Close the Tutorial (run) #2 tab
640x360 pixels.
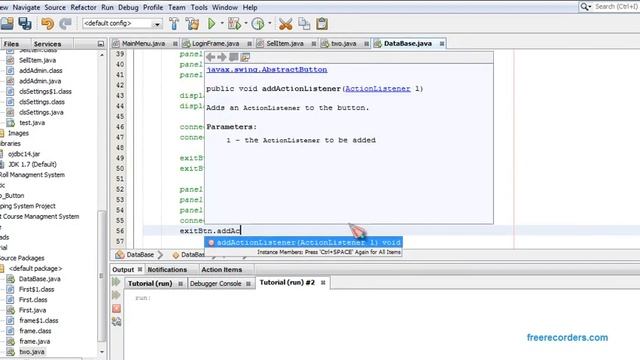(323, 282)
